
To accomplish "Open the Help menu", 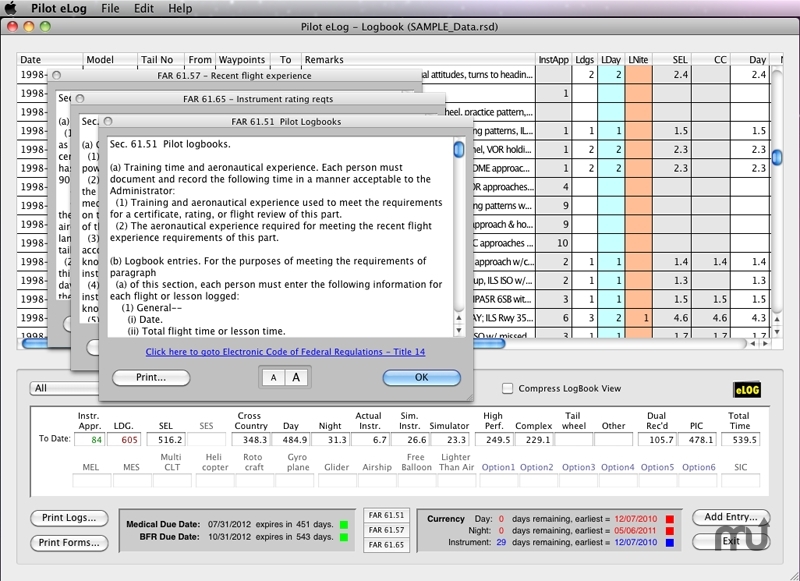I will pyautogui.click(x=180, y=8).
